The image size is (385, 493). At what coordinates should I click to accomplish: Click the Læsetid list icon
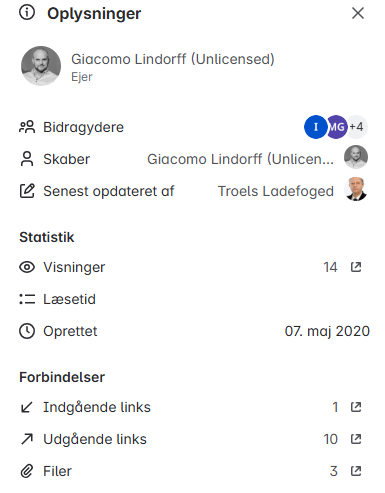(x=27, y=299)
